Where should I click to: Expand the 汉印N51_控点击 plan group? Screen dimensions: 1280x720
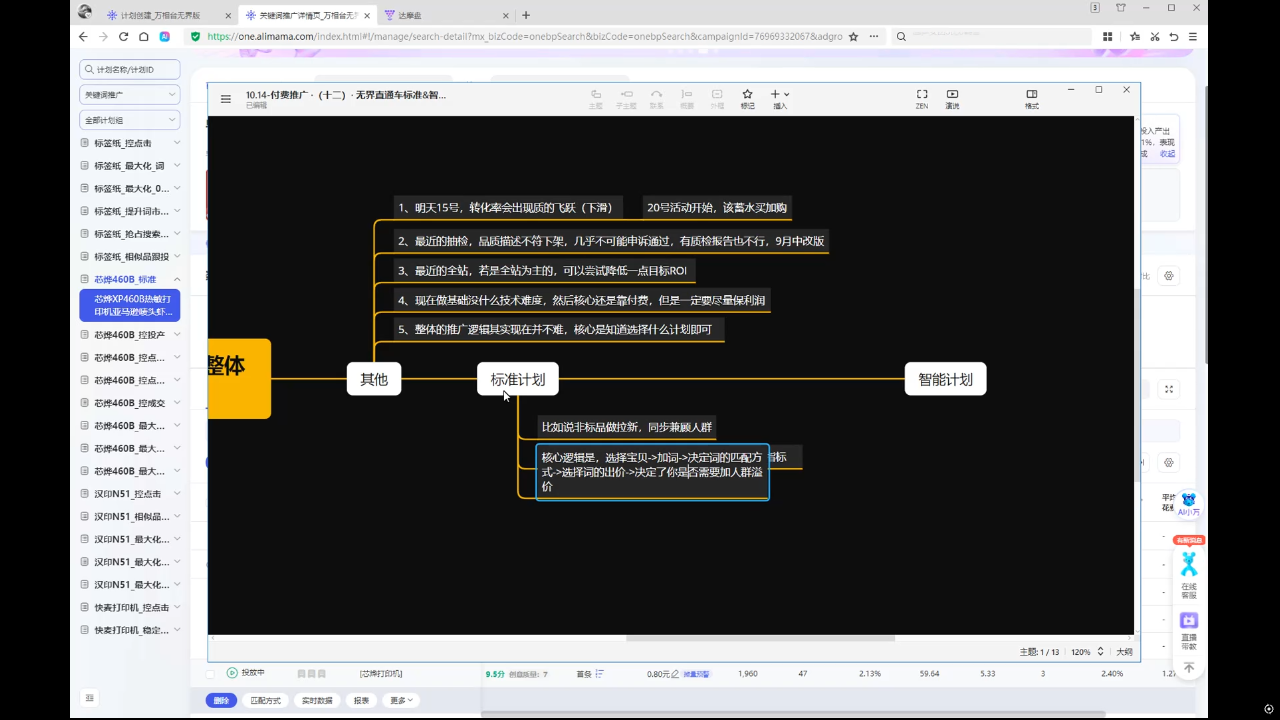(177, 494)
